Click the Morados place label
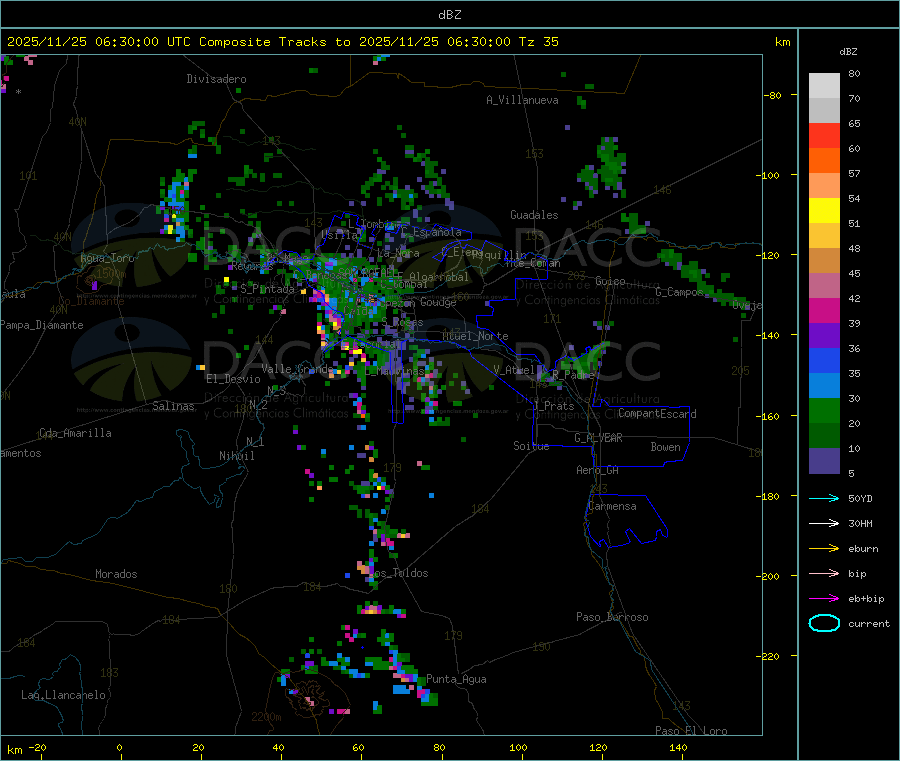The image size is (900, 761). pos(116,574)
